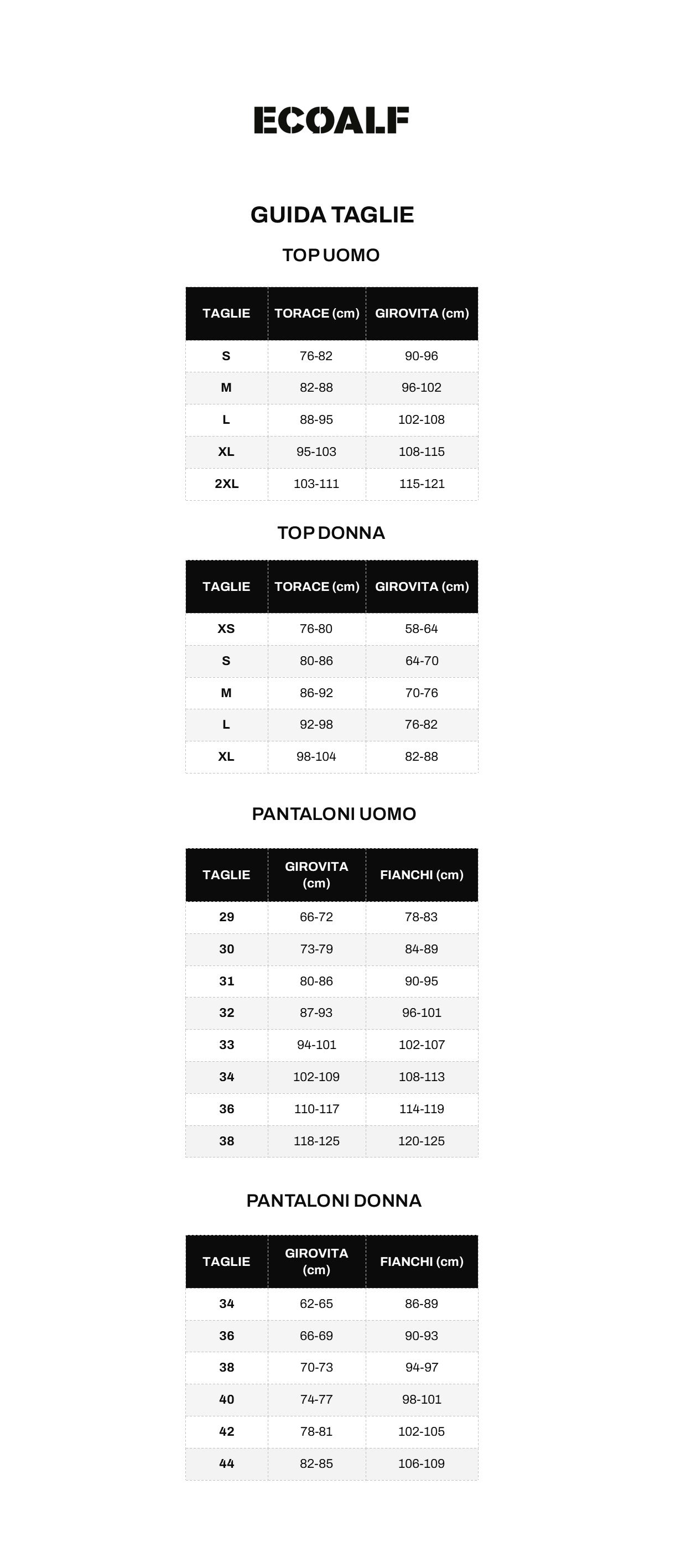The image size is (686, 1568).
Task: Click TORACE (cm) header in Top Uomo table
Action: [x=316, y=314]
